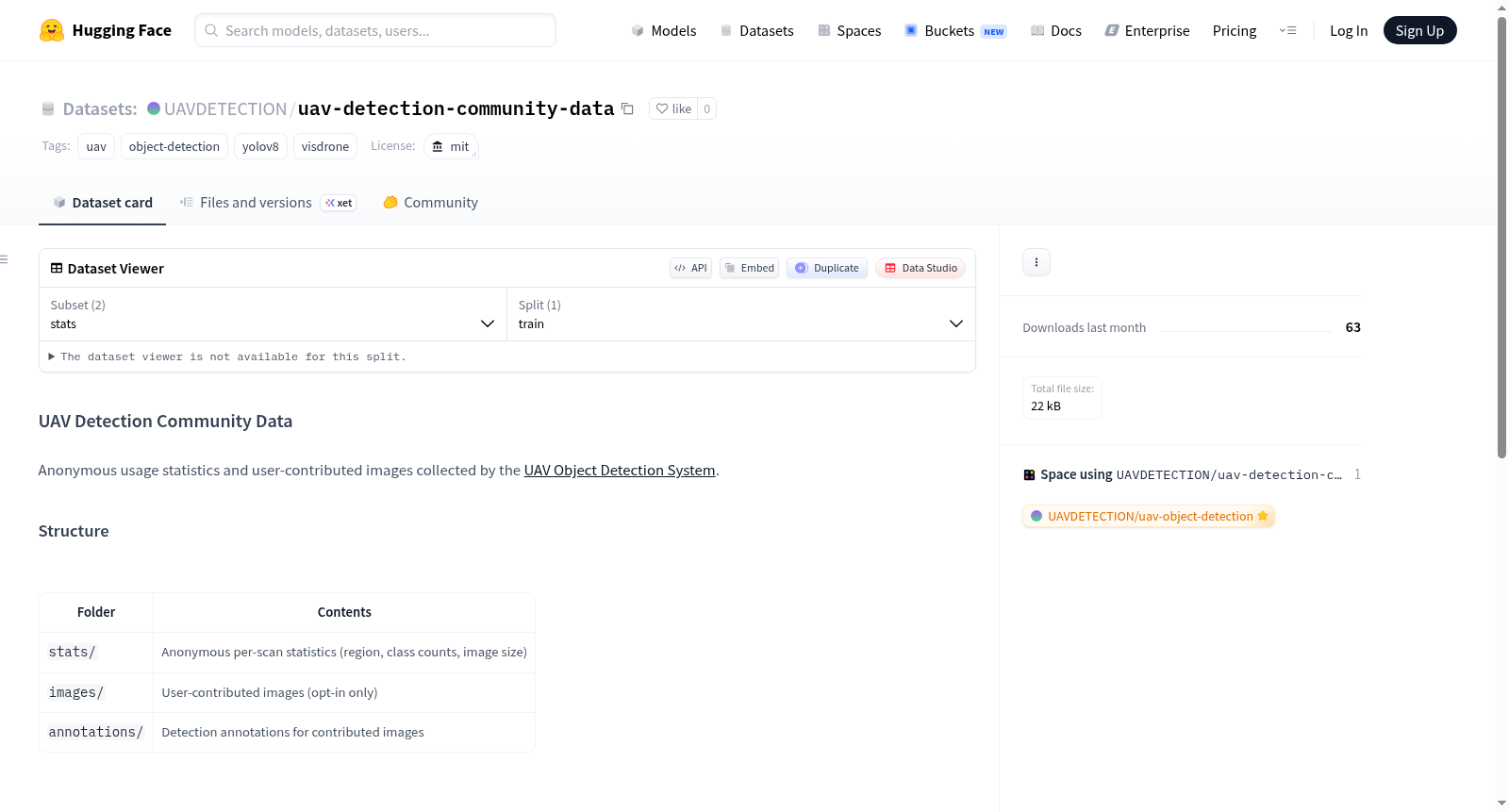This screenshot has height=812, width=1509.
Task: Open Spaces from navigation bar
Action: [850, 30]
